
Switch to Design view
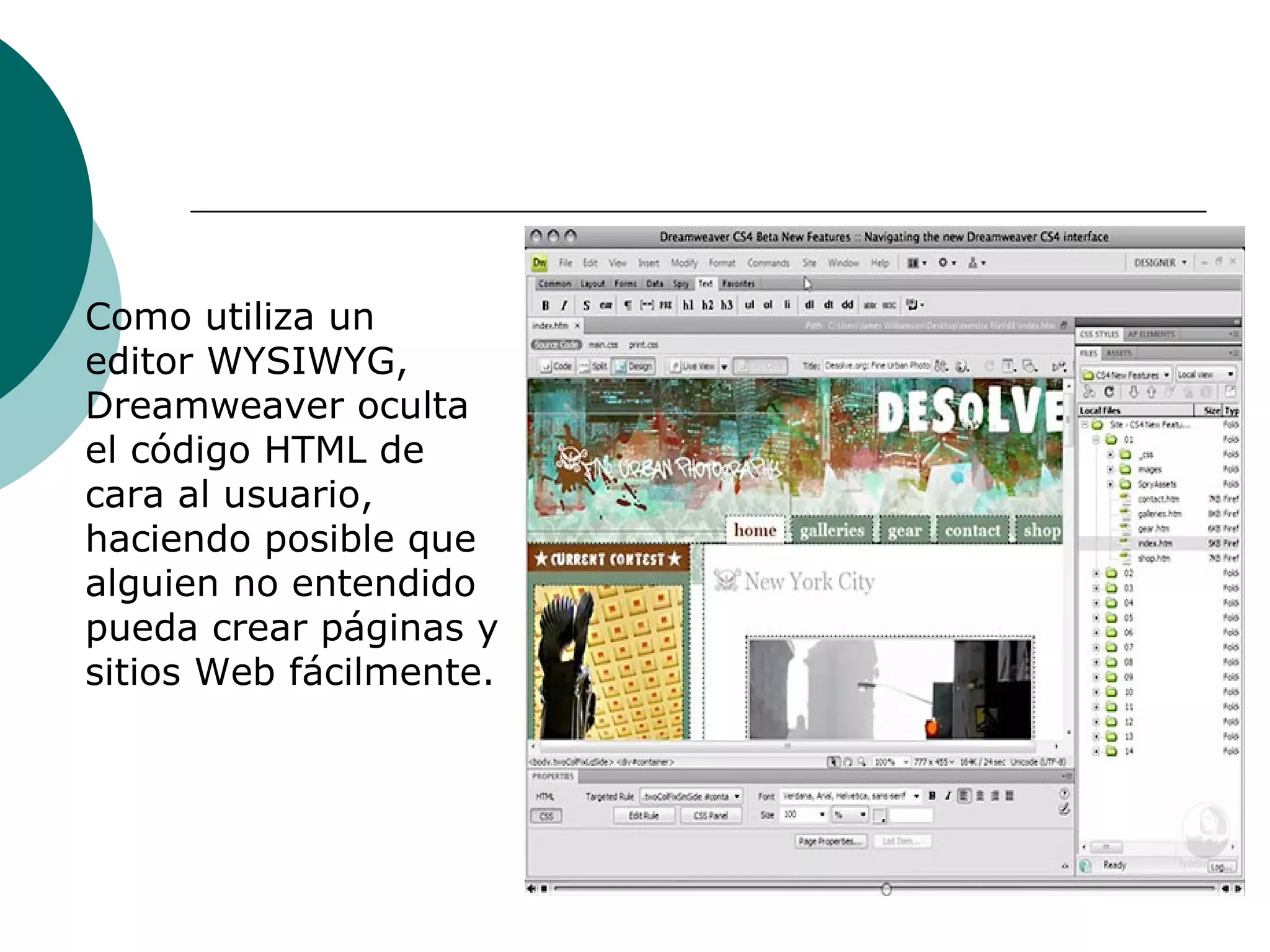tap(634, 366)
